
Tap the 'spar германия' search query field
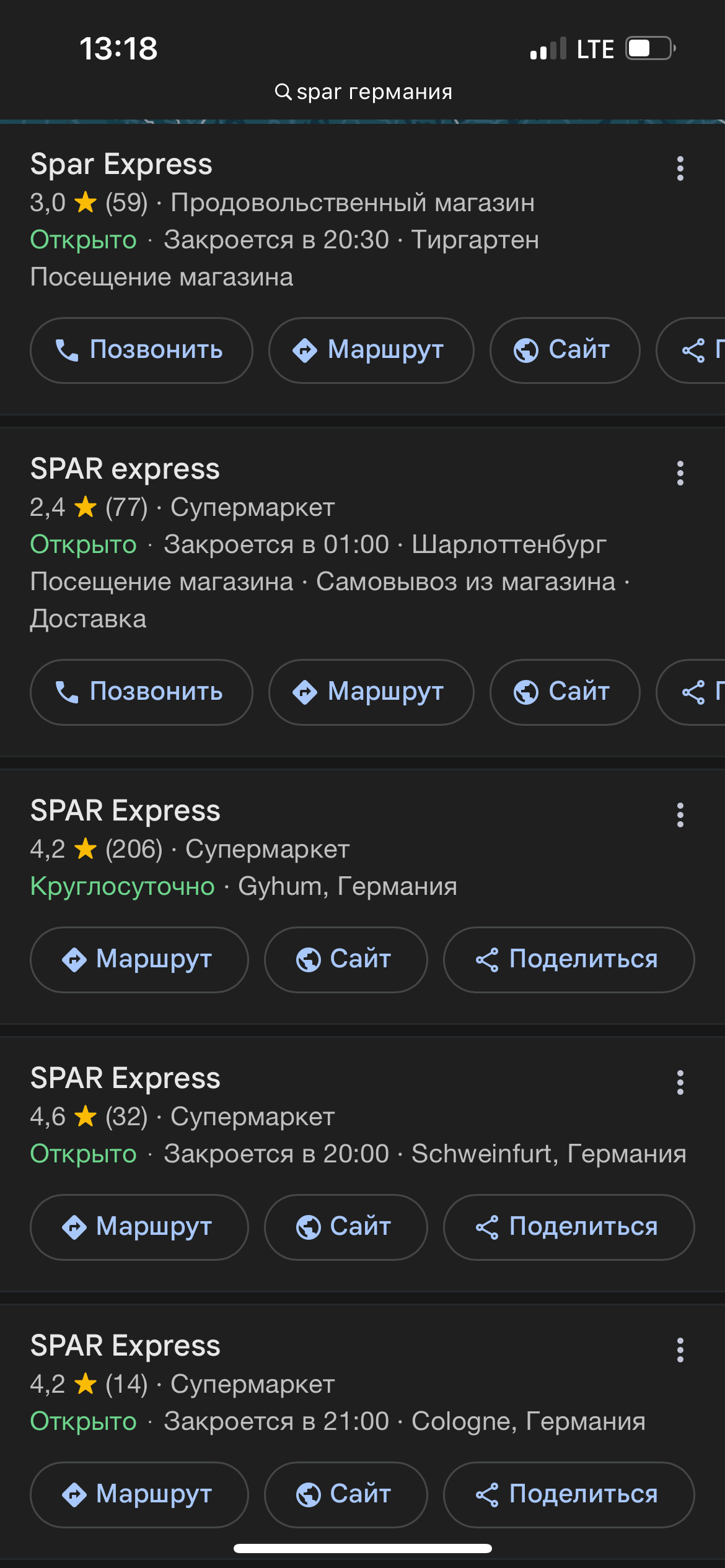click(374, 92)
